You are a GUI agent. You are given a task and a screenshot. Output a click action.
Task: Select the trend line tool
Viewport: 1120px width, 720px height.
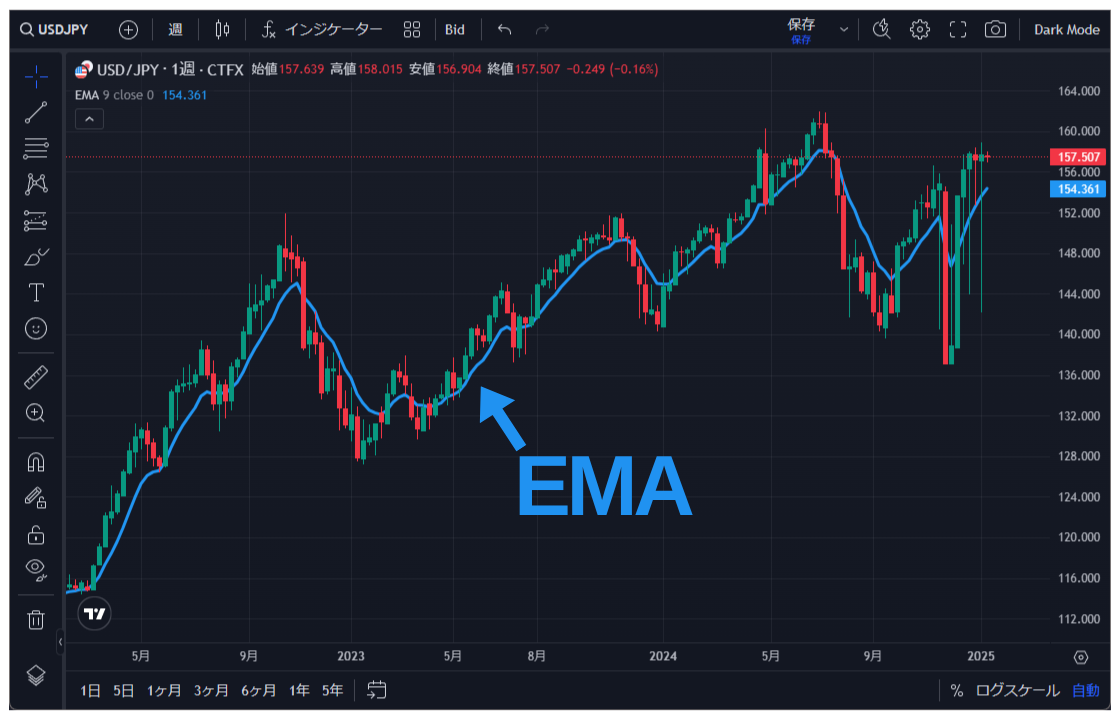click(36, 112)
